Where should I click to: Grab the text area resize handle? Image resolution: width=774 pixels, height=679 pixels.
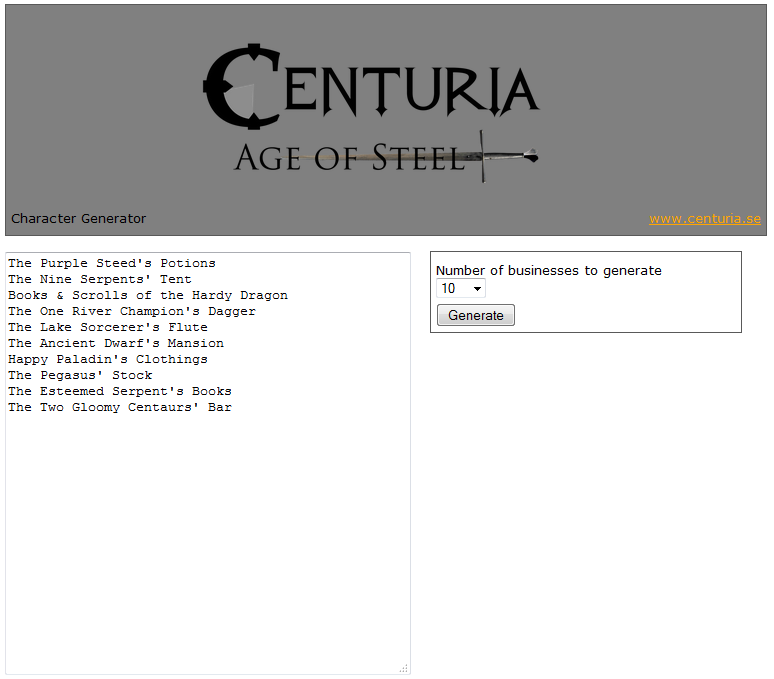[x=404, y=669]
